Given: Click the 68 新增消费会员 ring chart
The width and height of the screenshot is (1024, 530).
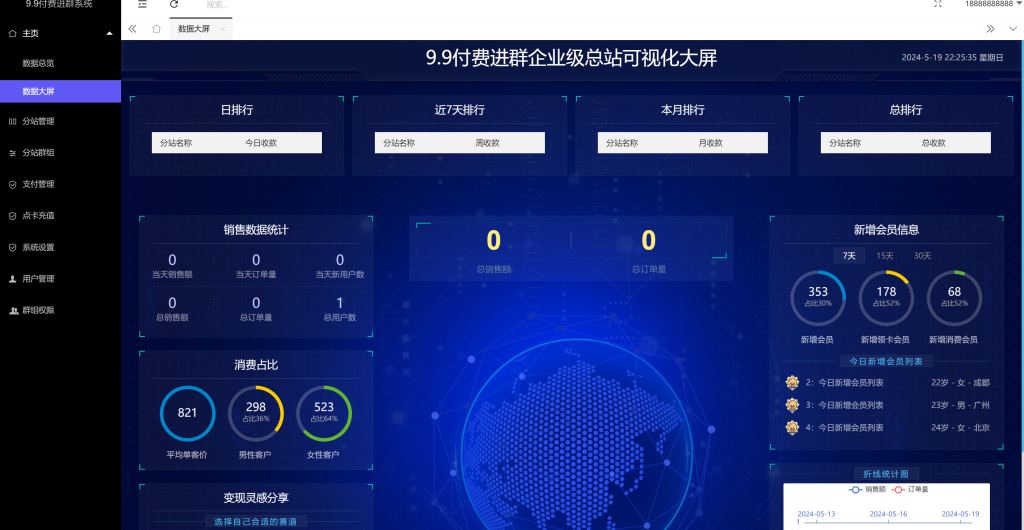Looking at the screenshot, I should pos(954,298).
